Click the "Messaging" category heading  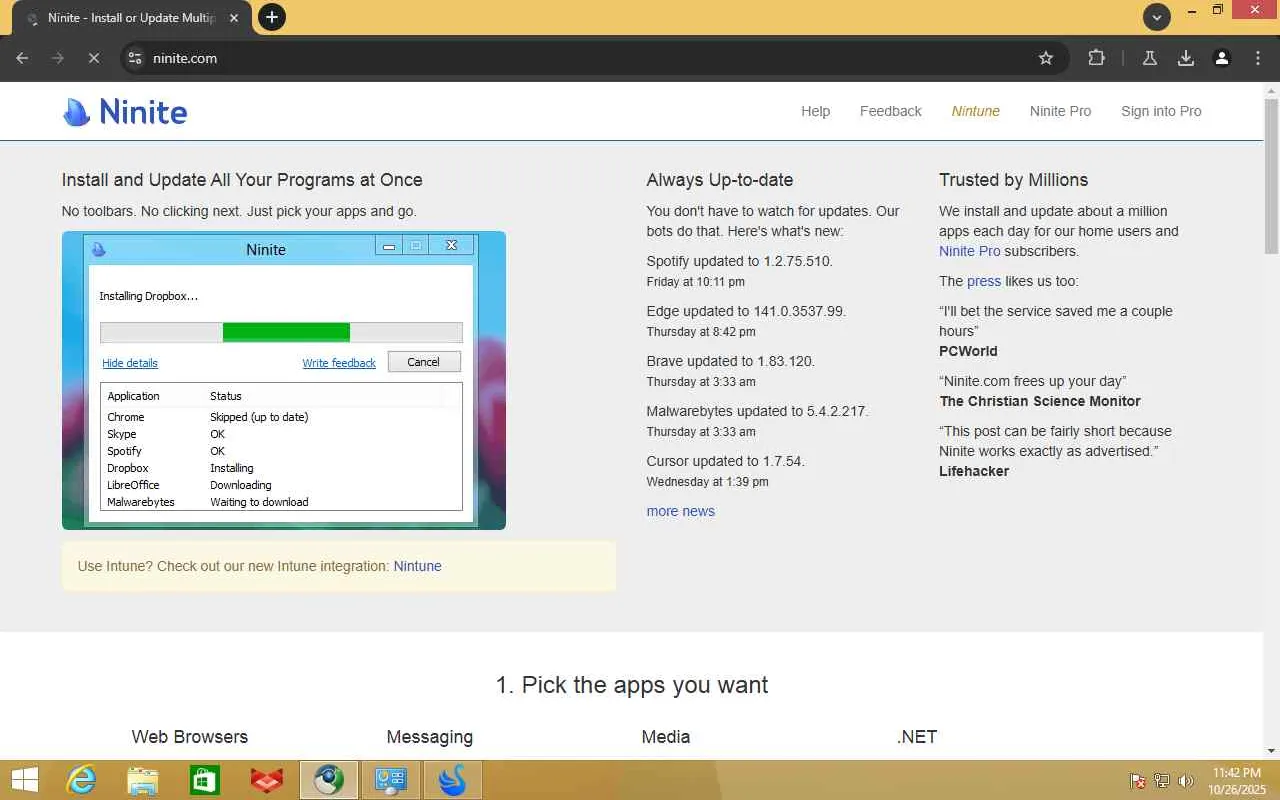[430, 737]
